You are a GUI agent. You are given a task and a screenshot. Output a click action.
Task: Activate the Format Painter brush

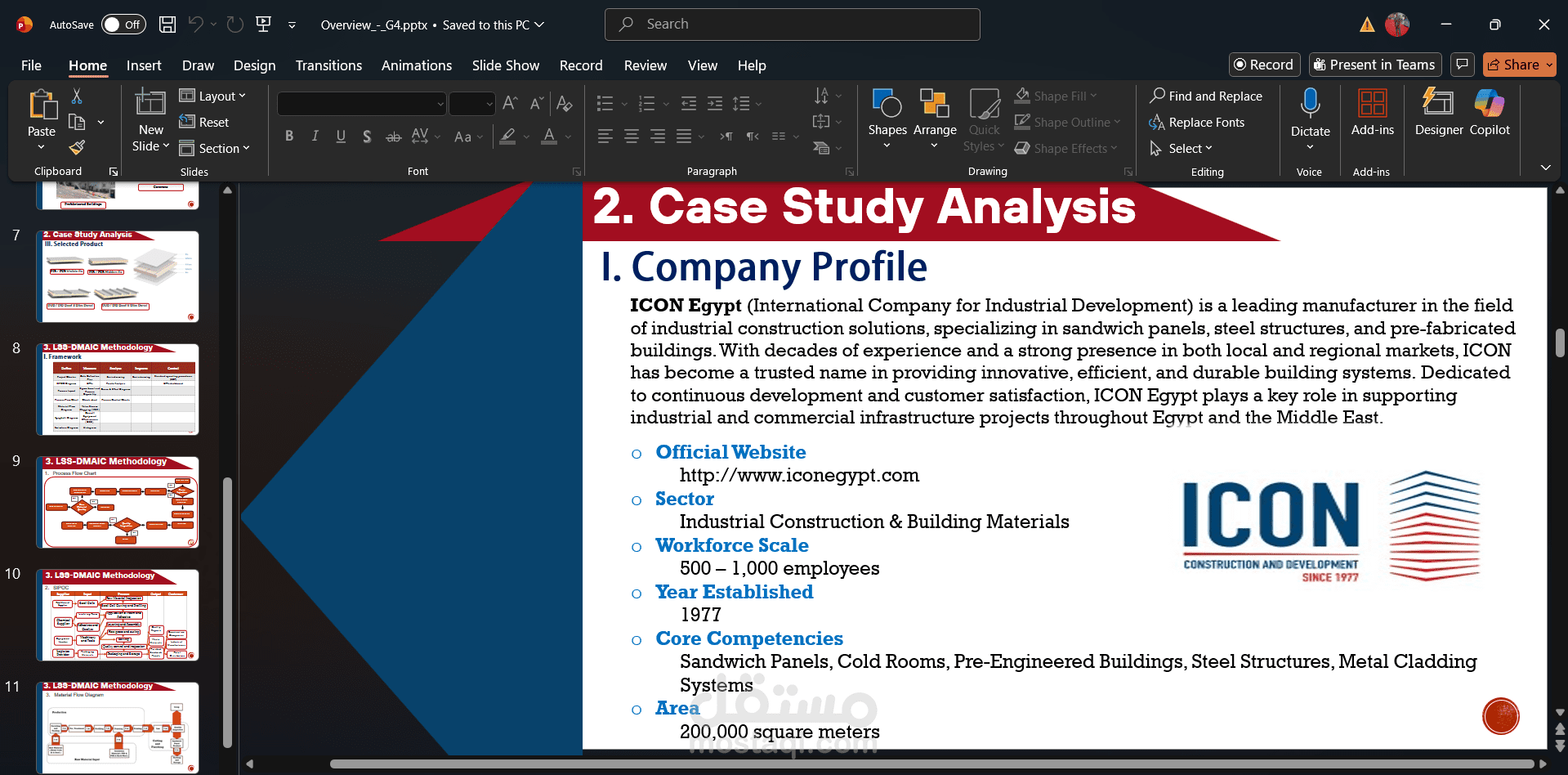tap(77, 148)
